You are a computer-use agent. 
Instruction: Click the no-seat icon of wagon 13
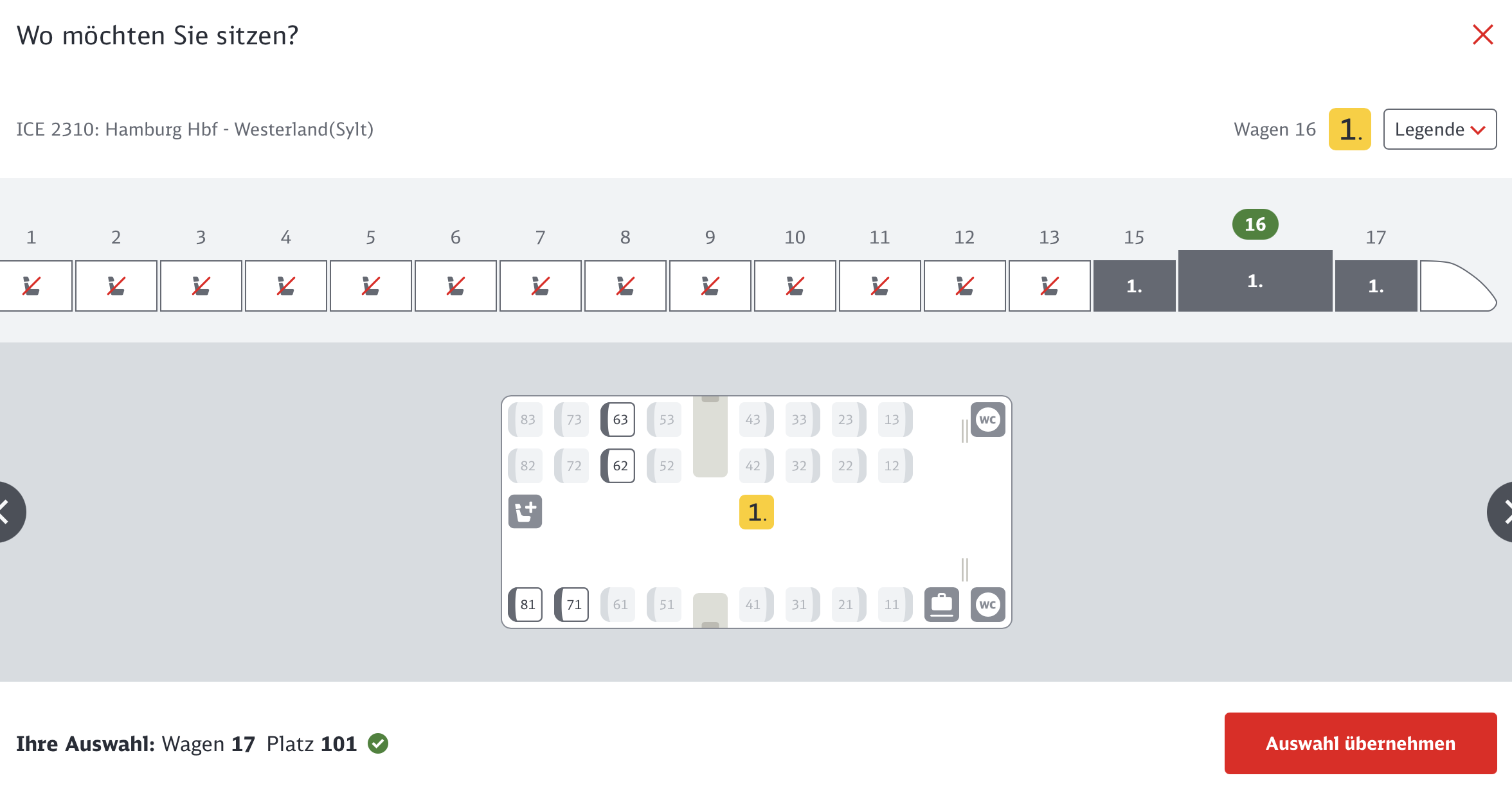[1049, 286]
